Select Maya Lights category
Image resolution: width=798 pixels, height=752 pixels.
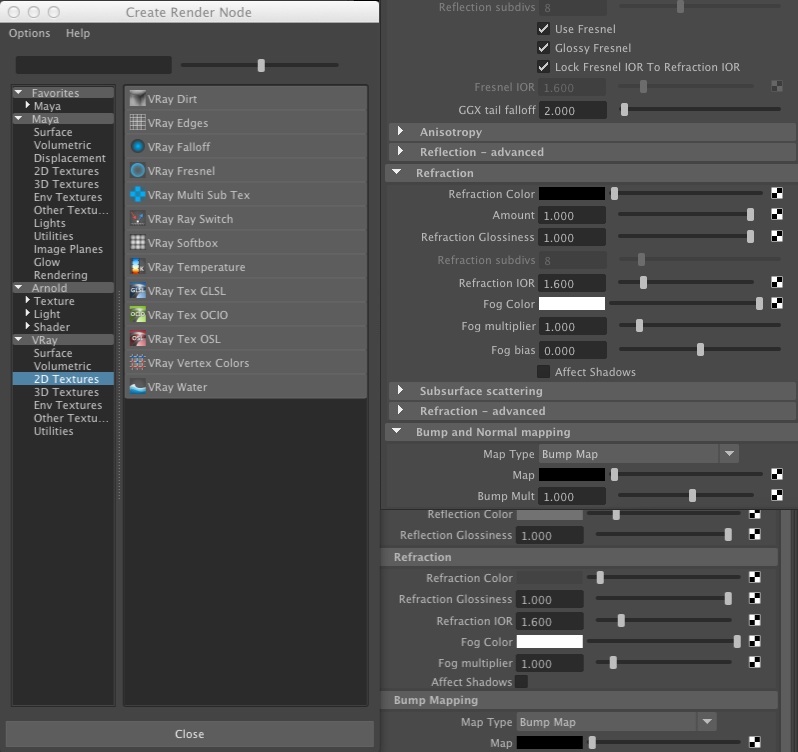50,223
